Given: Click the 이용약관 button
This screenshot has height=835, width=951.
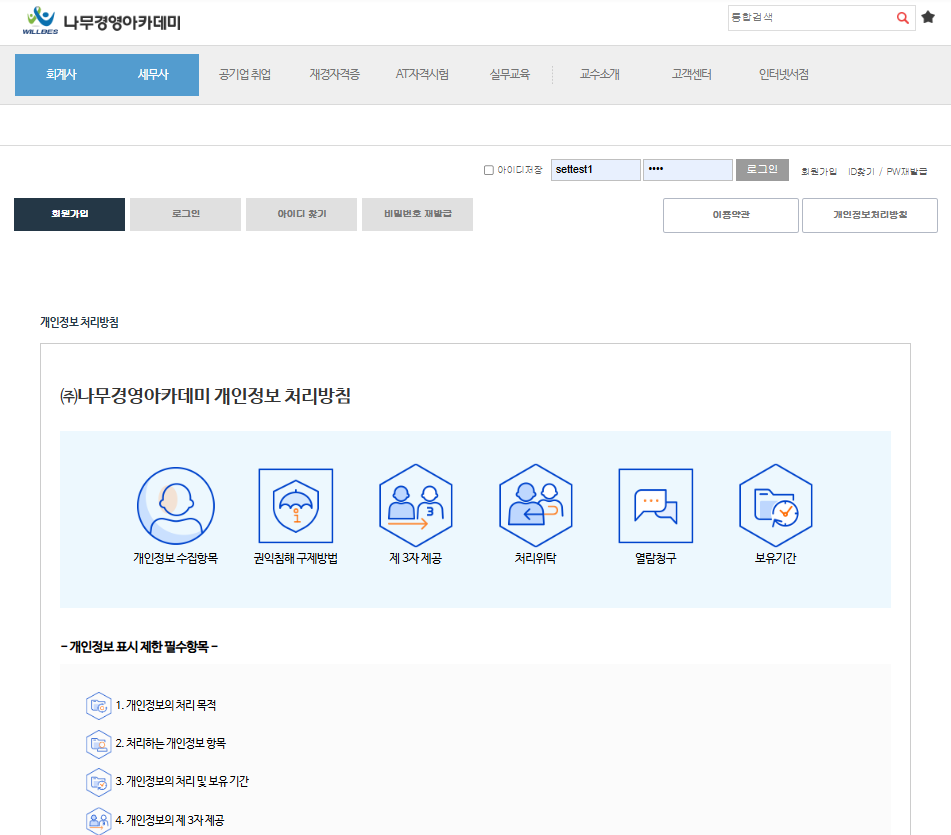Looking at the screenshot, I should point(730,215).
